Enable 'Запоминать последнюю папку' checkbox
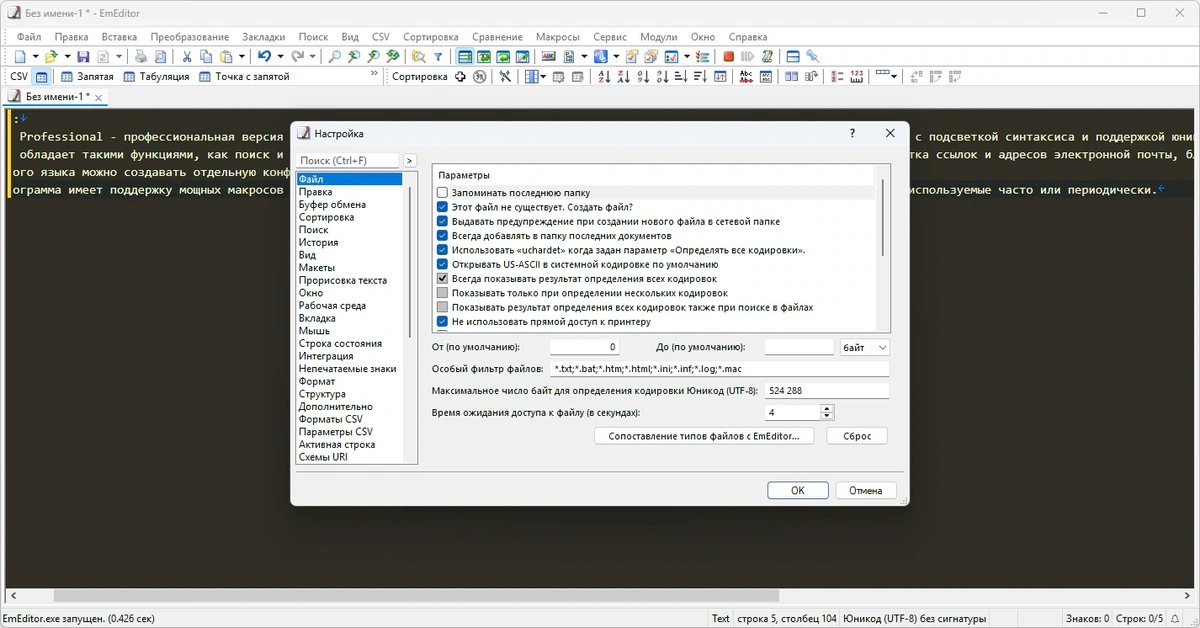Screen dimensions: 1200x628 (442, 192)
